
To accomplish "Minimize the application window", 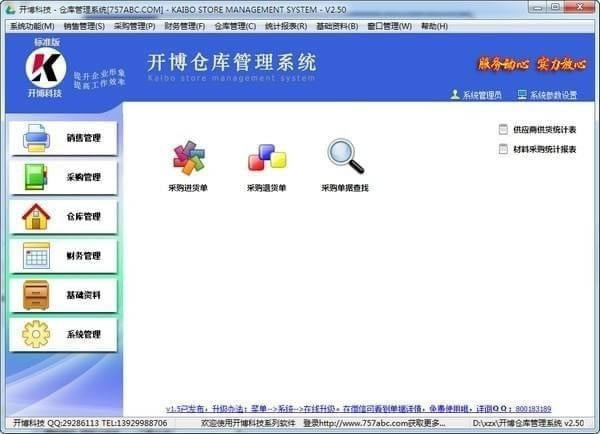I will [x=538, y=7].
